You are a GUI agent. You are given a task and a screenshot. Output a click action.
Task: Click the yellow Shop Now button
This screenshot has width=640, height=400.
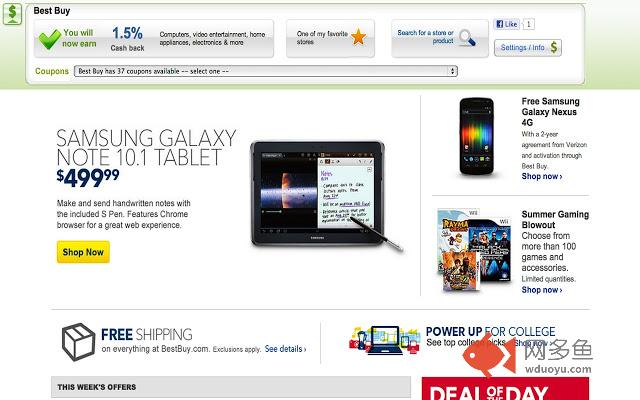(x=83, y=252)
